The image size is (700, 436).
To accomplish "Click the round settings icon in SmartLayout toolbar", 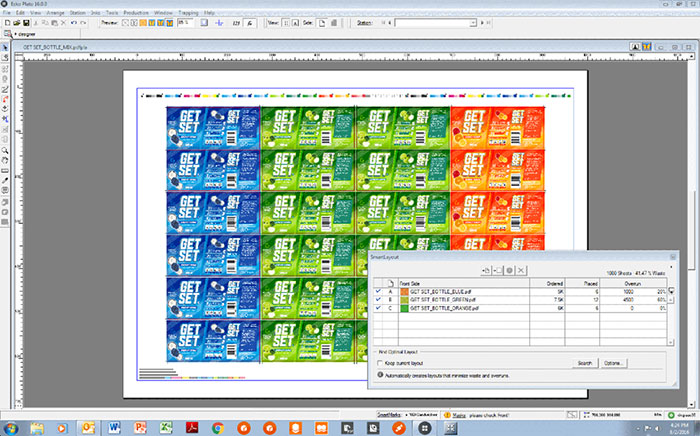I will click(509, 270).
